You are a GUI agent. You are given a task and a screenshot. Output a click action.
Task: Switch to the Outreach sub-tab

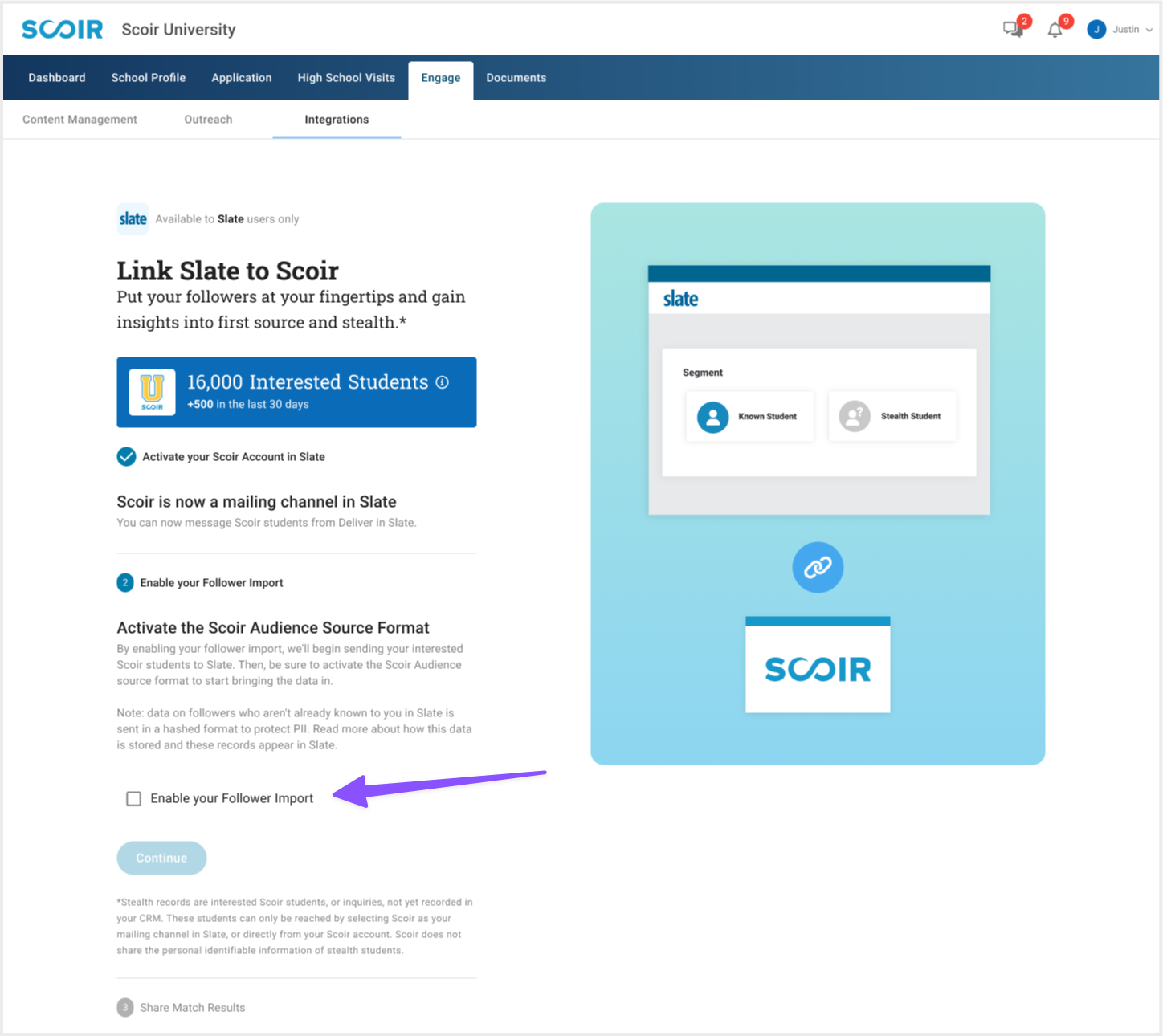(x=208, y=120)
